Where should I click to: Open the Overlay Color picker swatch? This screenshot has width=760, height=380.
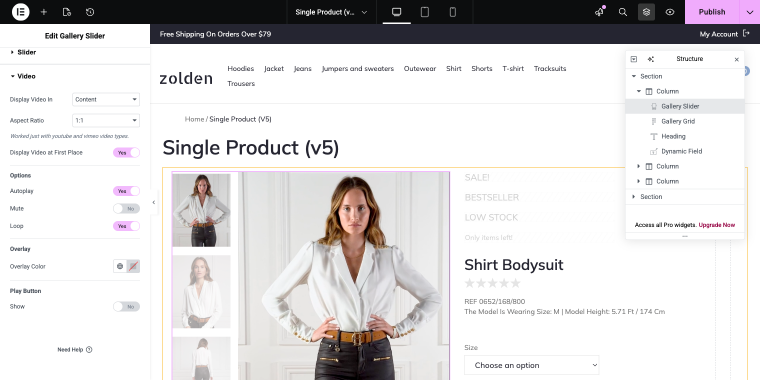pos(133,266)
